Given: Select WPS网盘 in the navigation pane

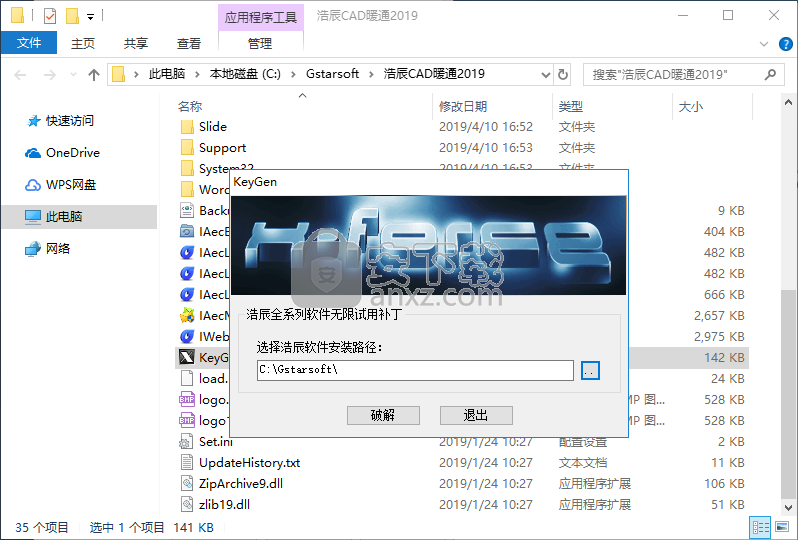Looking at the screenshot, I should point(71,185).
